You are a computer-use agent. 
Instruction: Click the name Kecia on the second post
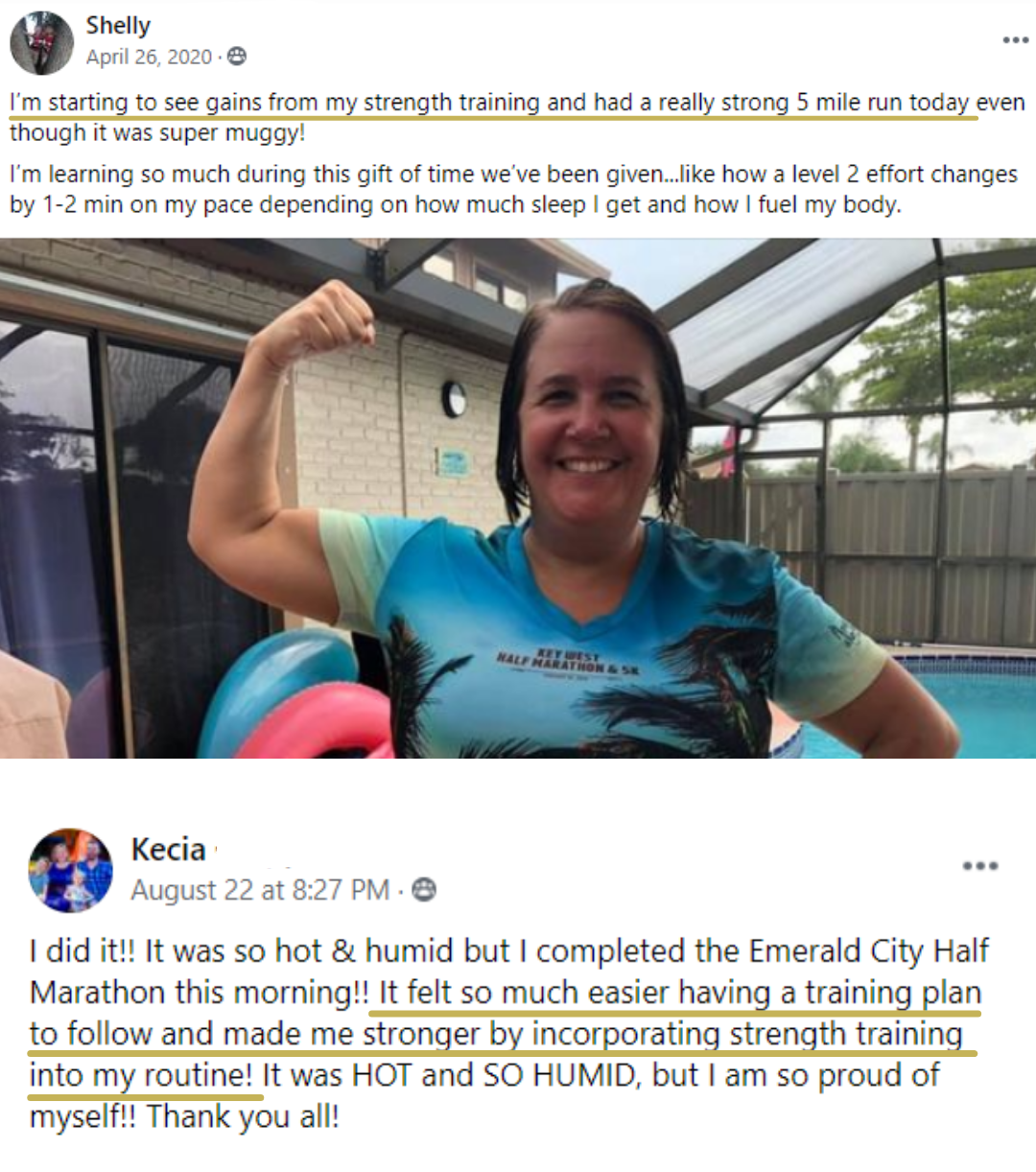[168, 850]
